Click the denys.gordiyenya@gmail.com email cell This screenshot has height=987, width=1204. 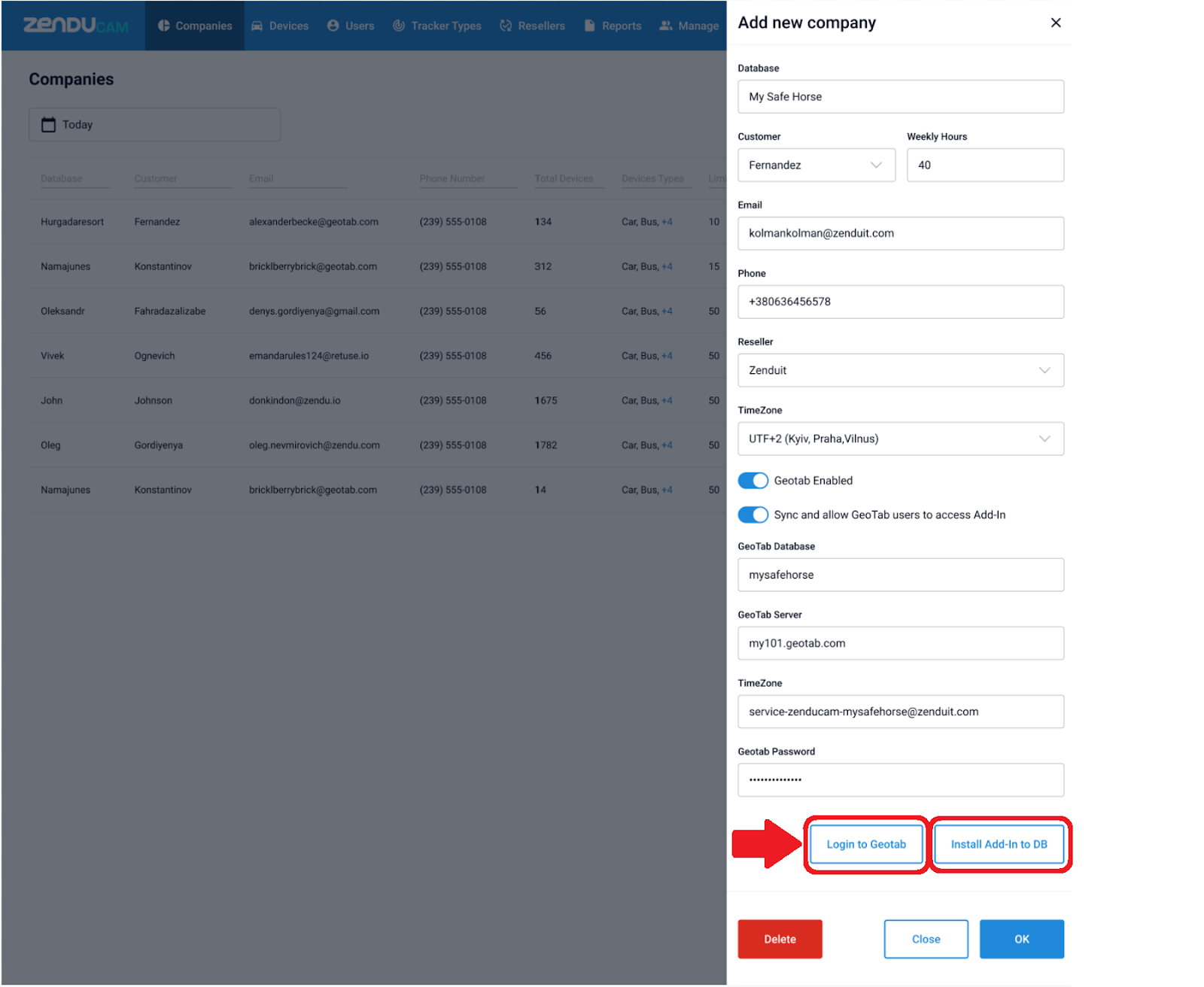tap(315, 311)
